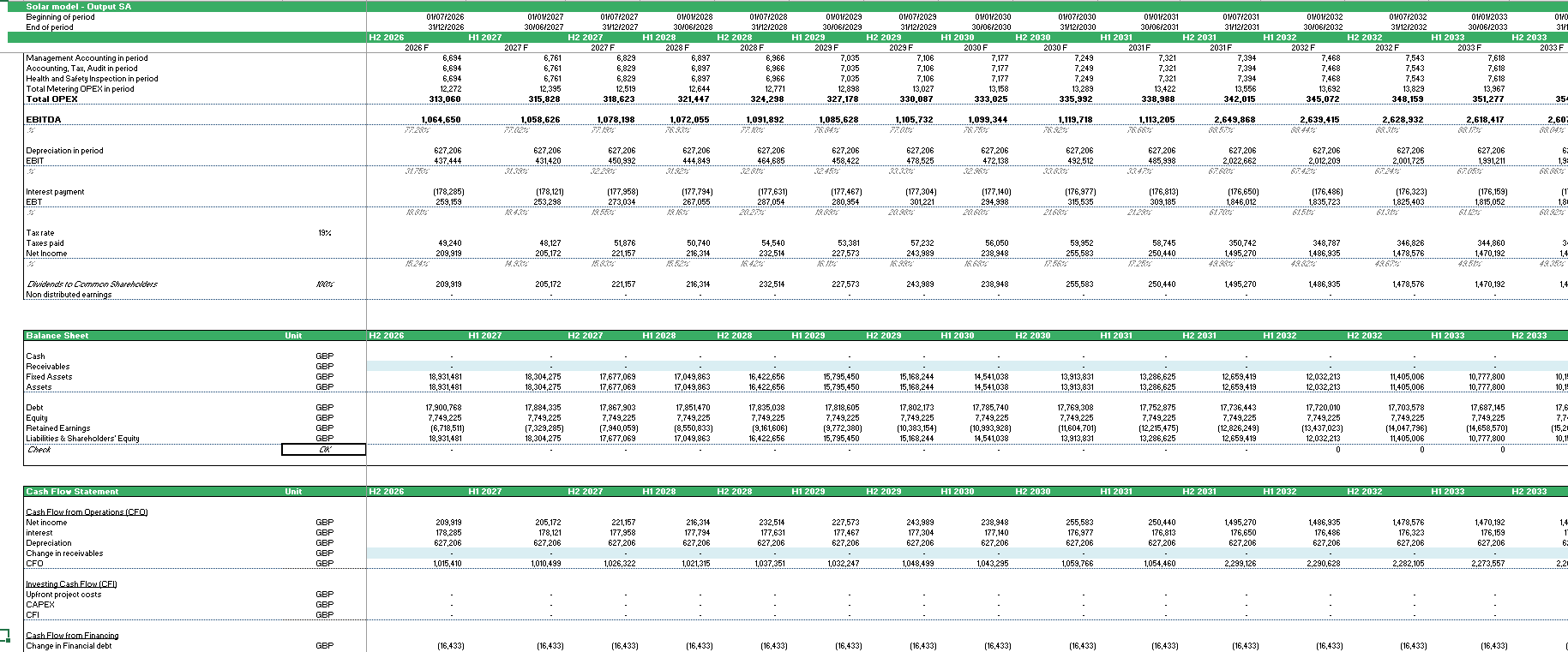1568x652 pixels.
Task: Click the "EBIT" row label
Action: [x=34, y=161]
